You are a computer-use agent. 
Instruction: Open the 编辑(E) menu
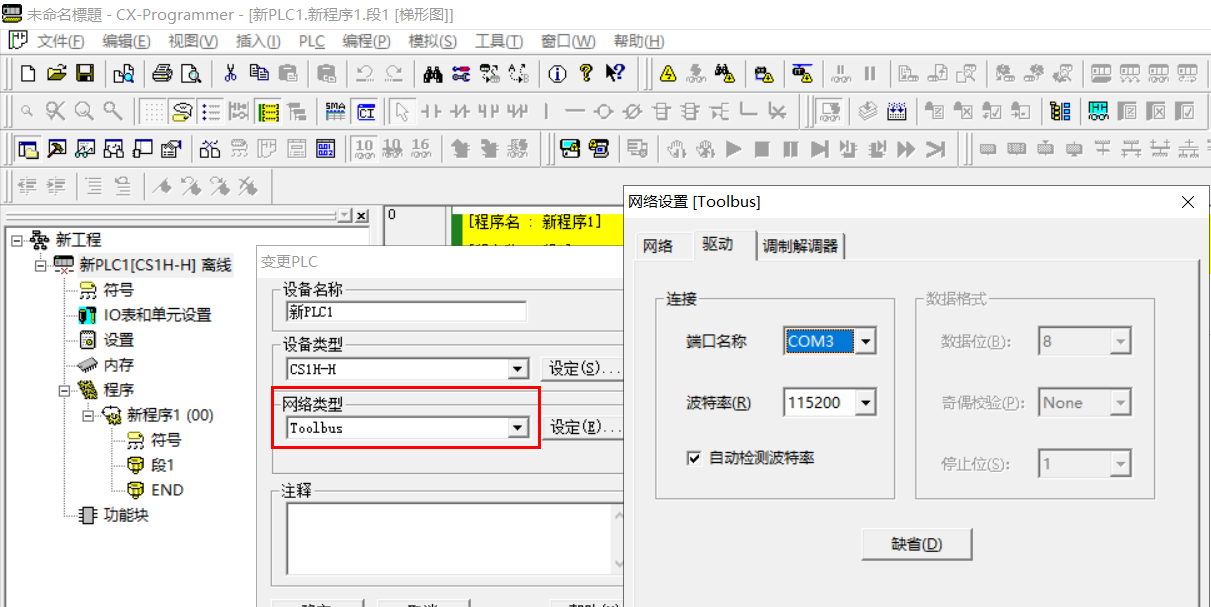point(126,41)
